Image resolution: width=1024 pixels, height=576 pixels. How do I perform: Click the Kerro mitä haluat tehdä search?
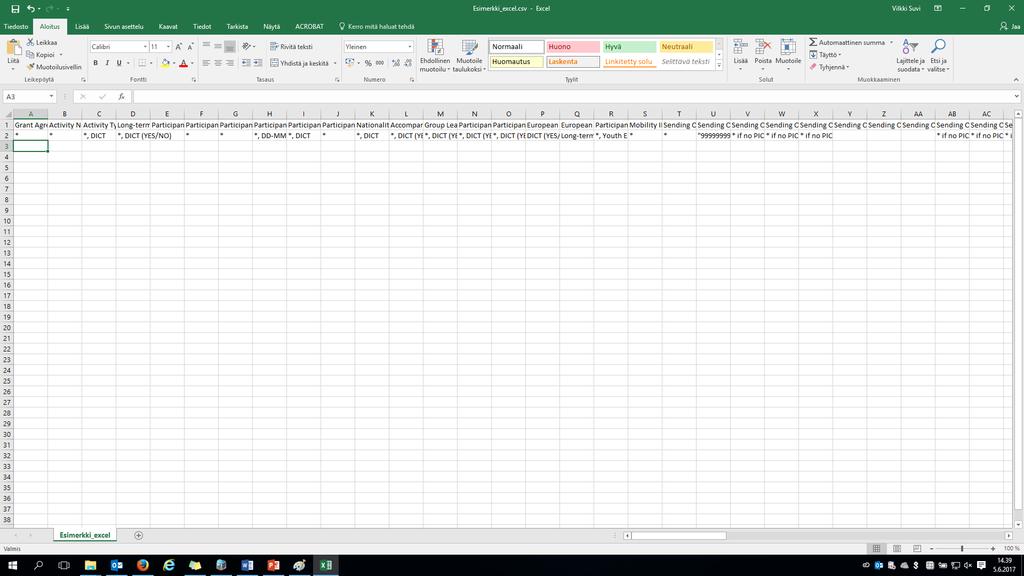click(376, 27)
